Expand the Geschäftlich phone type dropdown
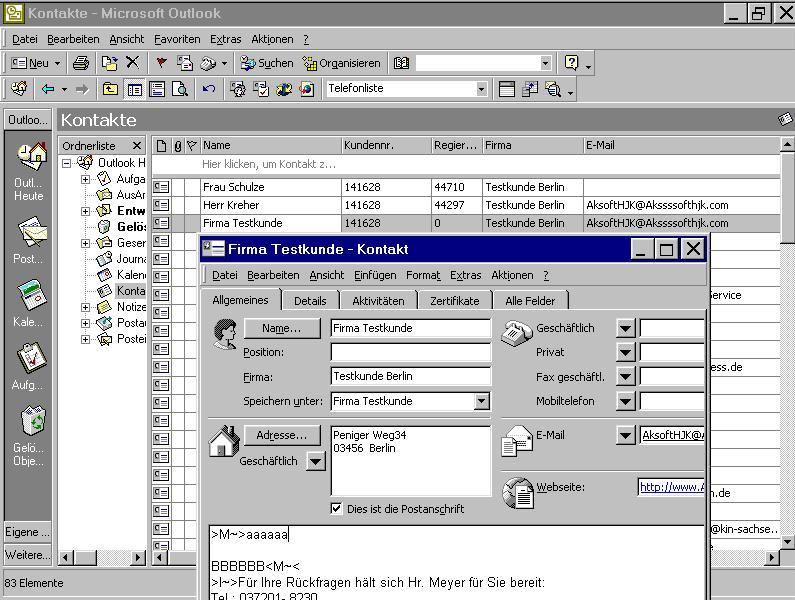 (625, 328)
